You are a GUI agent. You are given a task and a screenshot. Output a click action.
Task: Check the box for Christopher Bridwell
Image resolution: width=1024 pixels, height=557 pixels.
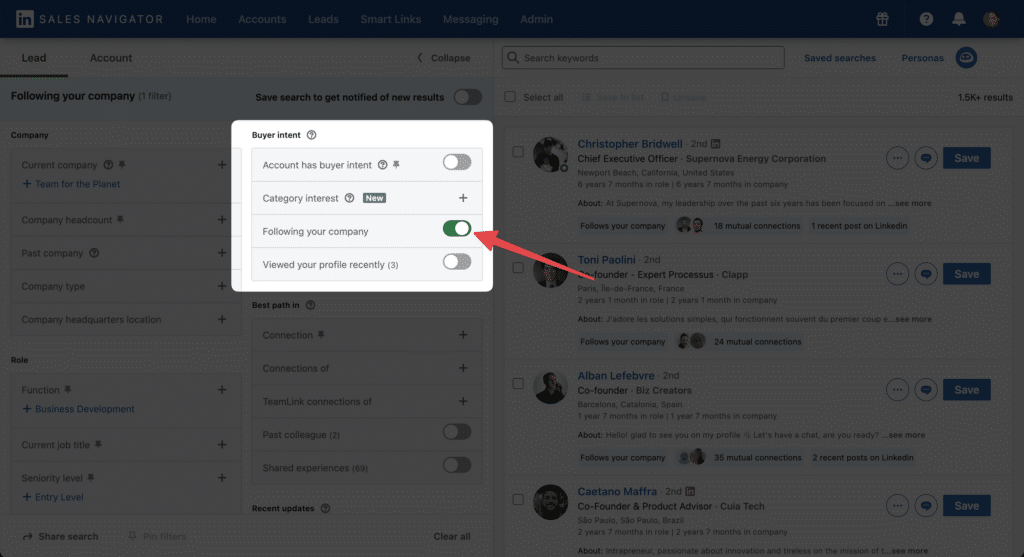coord(518,151)
